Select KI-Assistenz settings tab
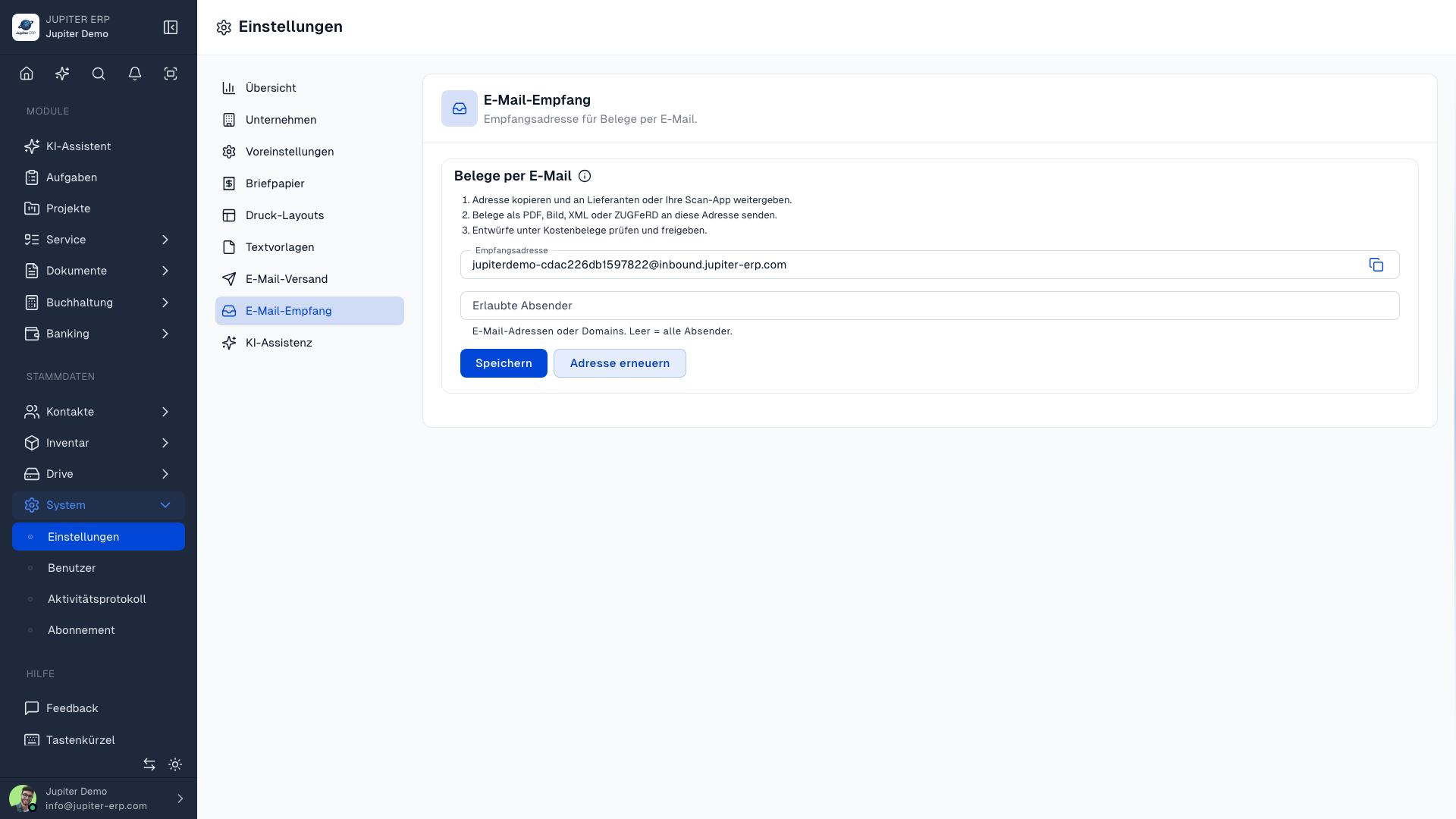Image resolution: width=1456 pixels, height=819 pixels. 309,343
